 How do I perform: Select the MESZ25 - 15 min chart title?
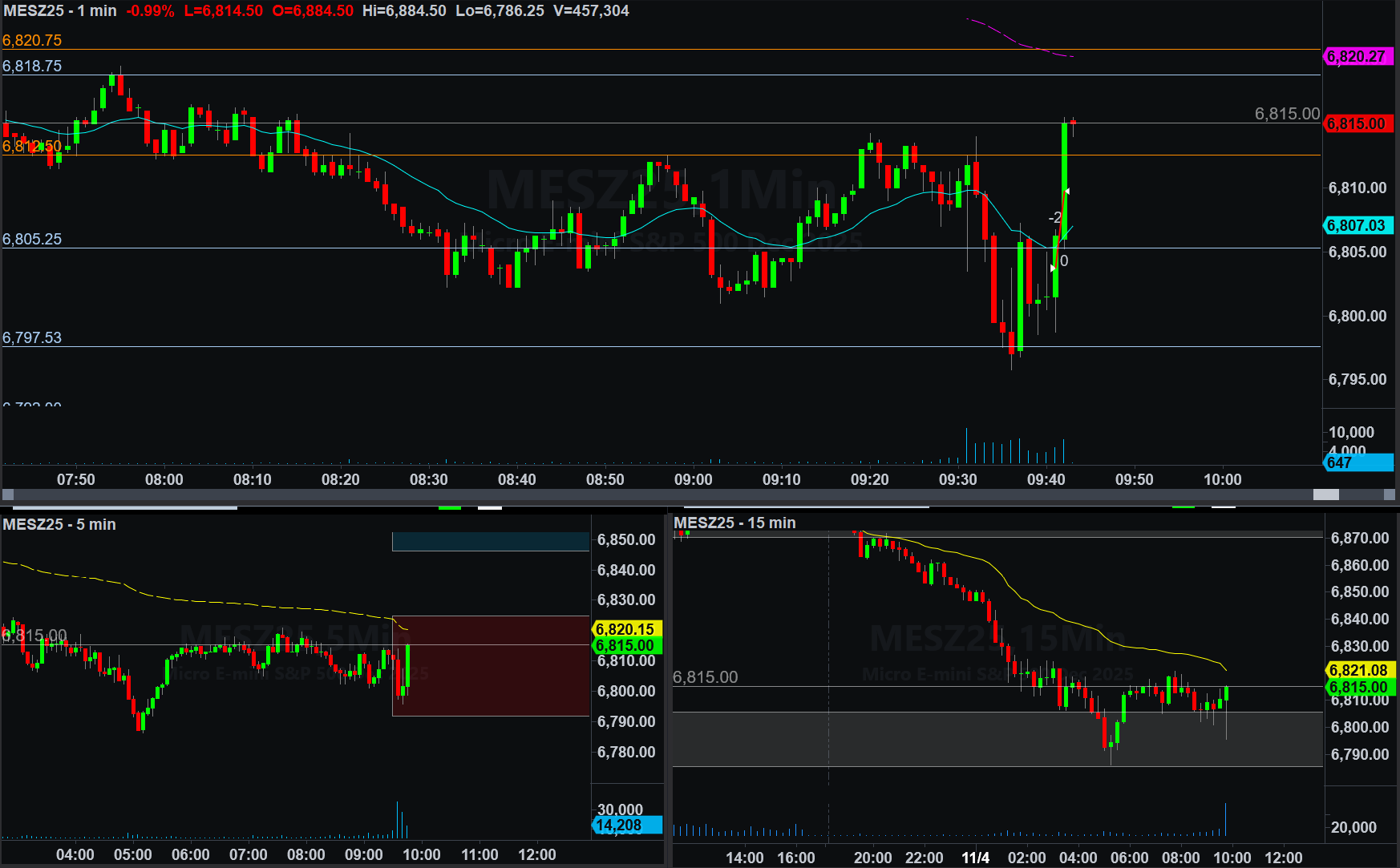pos(734,523)
